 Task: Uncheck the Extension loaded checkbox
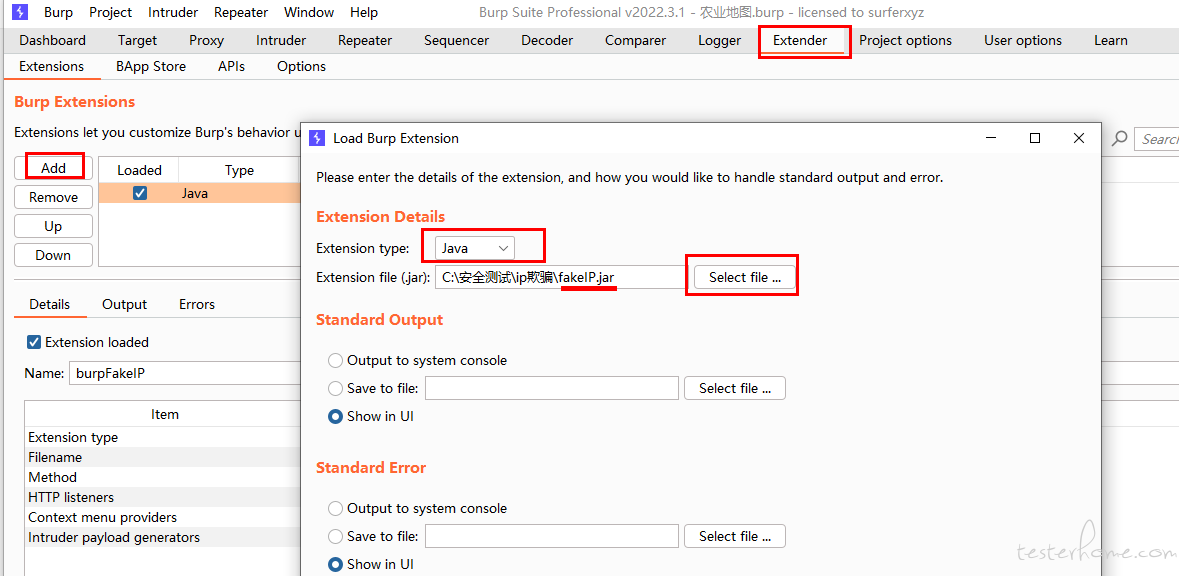[34, 342]
